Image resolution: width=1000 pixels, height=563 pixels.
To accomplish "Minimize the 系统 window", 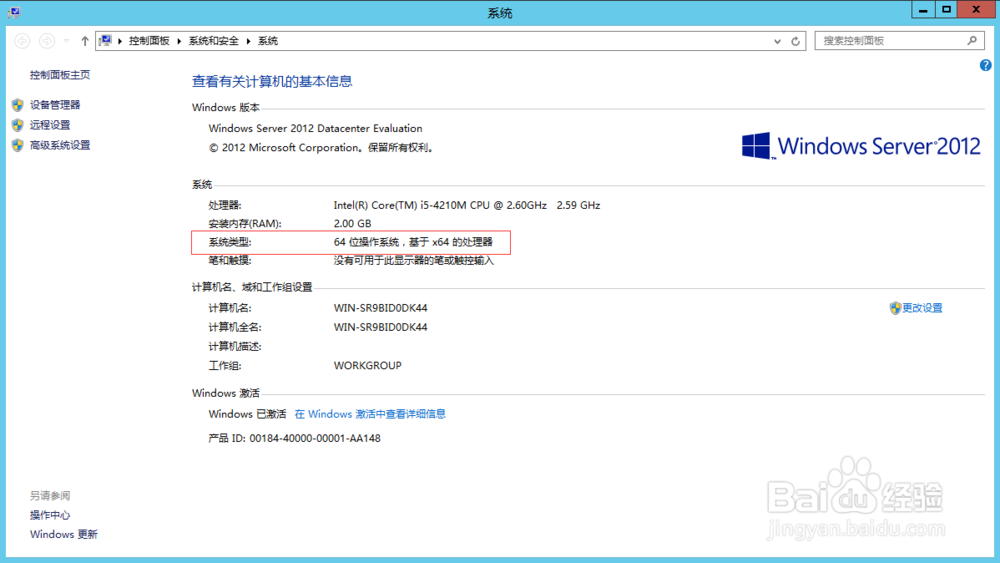I will point(923,10).
